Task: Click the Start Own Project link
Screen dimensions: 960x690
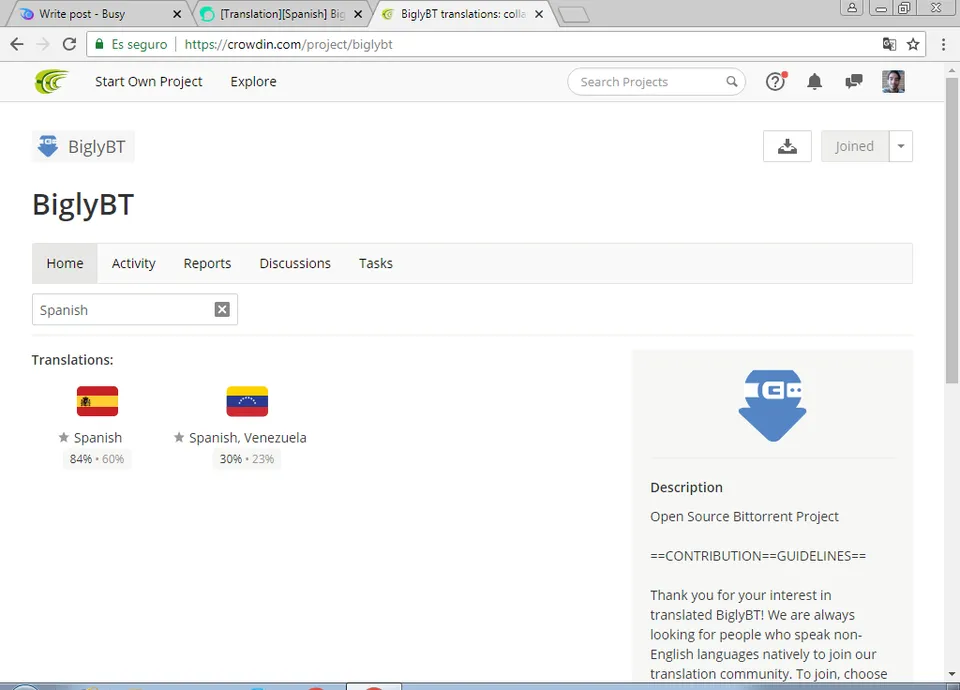Action: coord(148,81)
